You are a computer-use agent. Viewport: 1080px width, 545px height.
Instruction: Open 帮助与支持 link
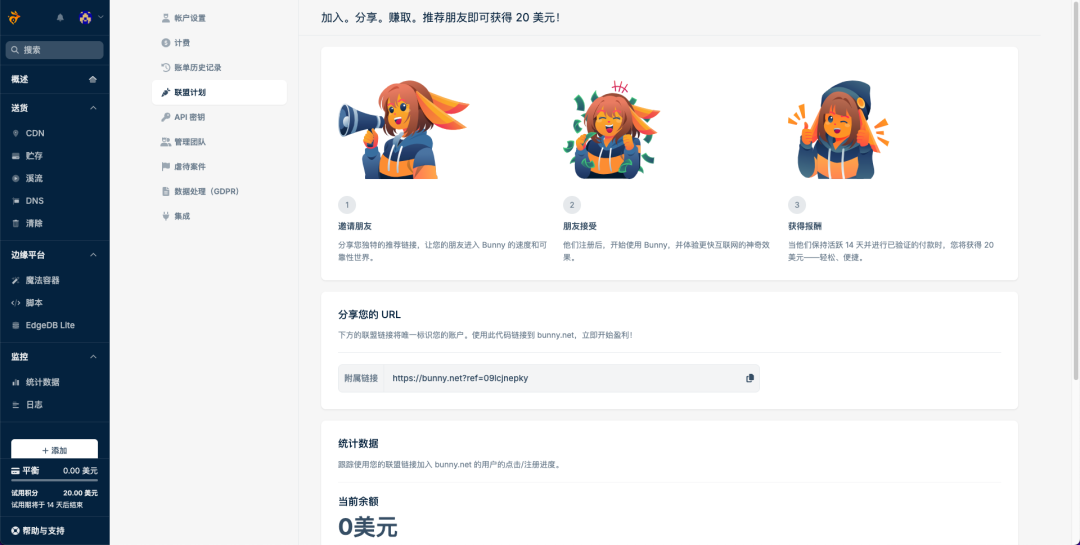coord(38,531)
